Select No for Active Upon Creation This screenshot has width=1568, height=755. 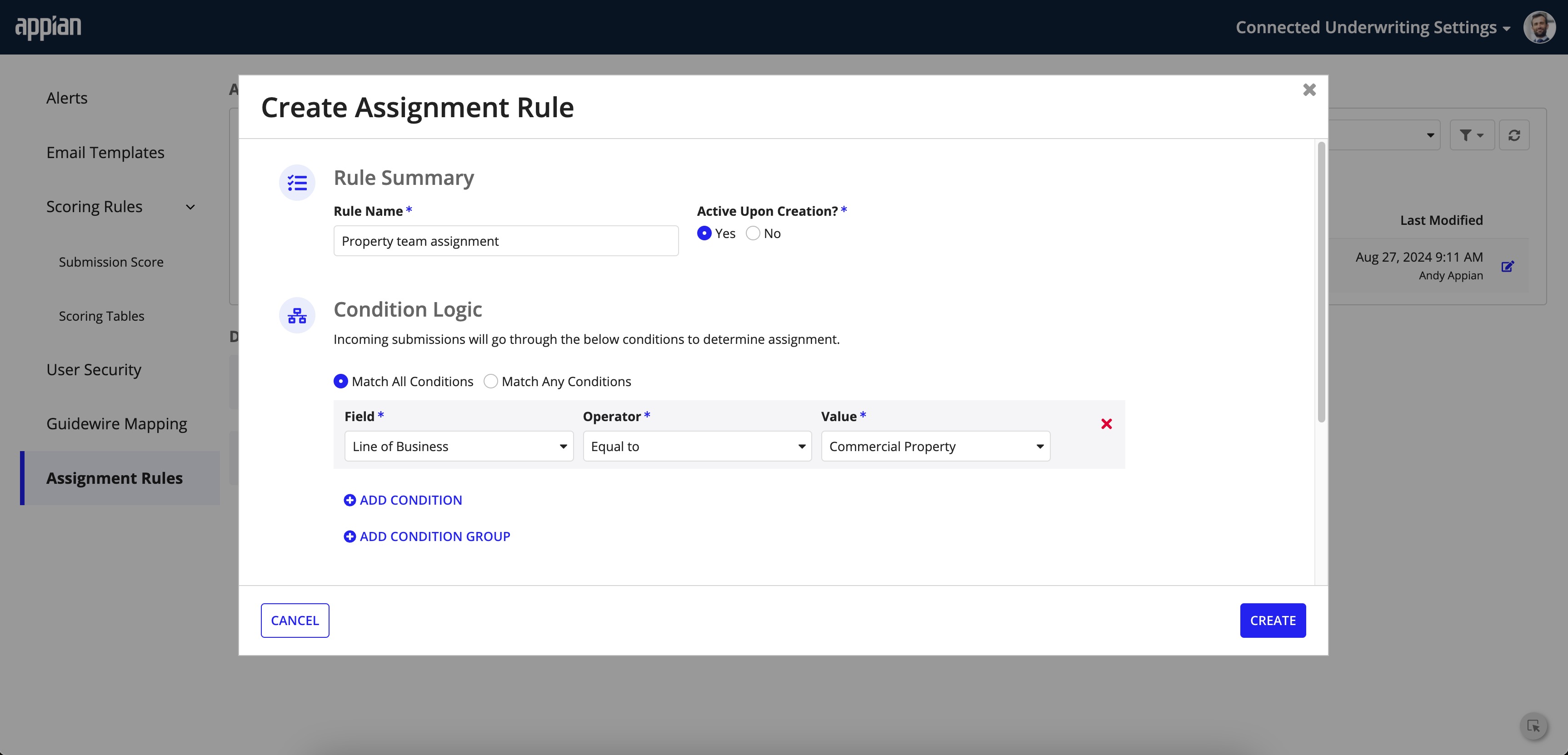click(753, 233)
